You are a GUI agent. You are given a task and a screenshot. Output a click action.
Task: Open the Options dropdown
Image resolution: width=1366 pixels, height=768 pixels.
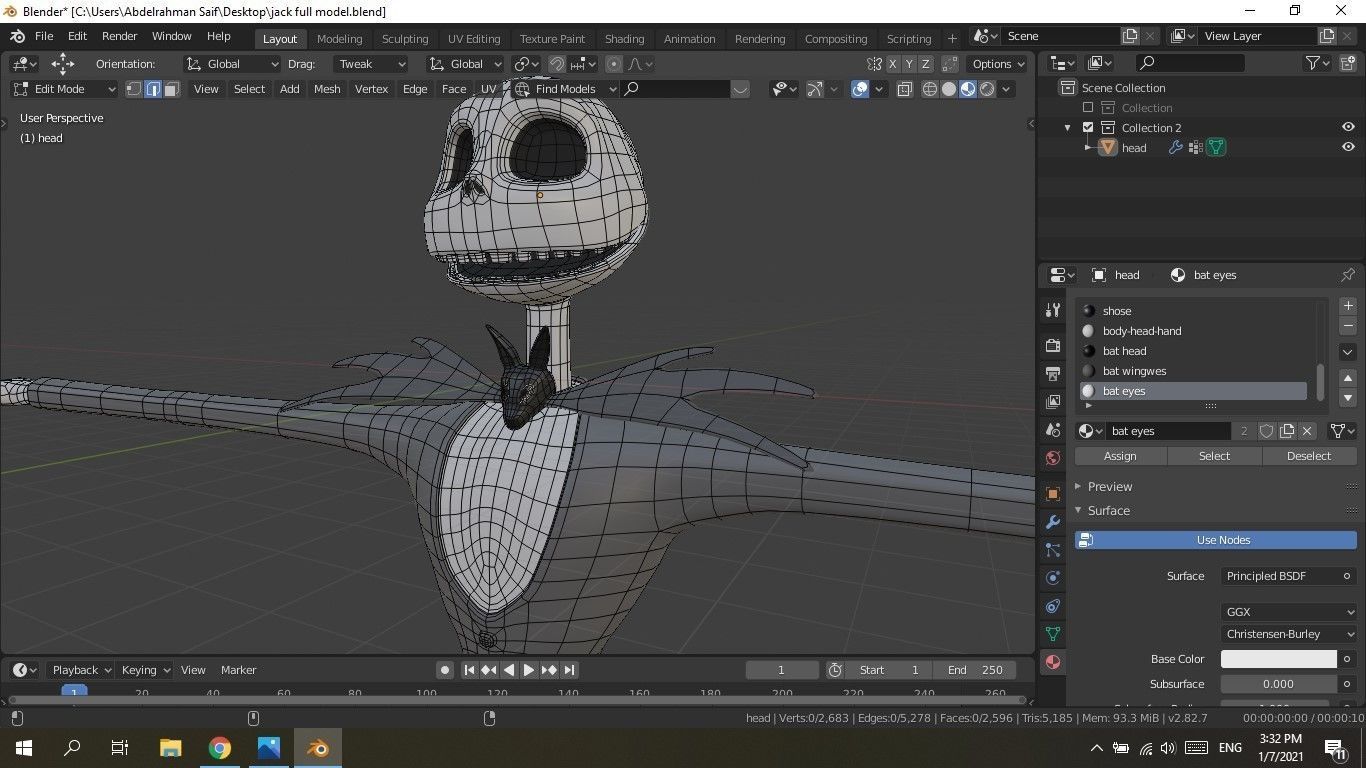[998, 64]
